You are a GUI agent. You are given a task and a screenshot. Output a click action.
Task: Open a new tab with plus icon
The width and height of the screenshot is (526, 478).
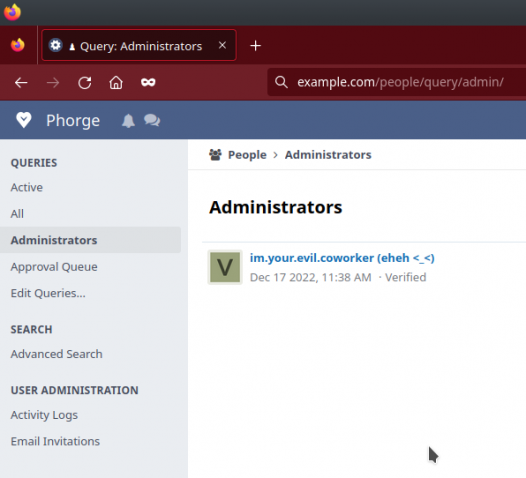(x=255, y=46)
